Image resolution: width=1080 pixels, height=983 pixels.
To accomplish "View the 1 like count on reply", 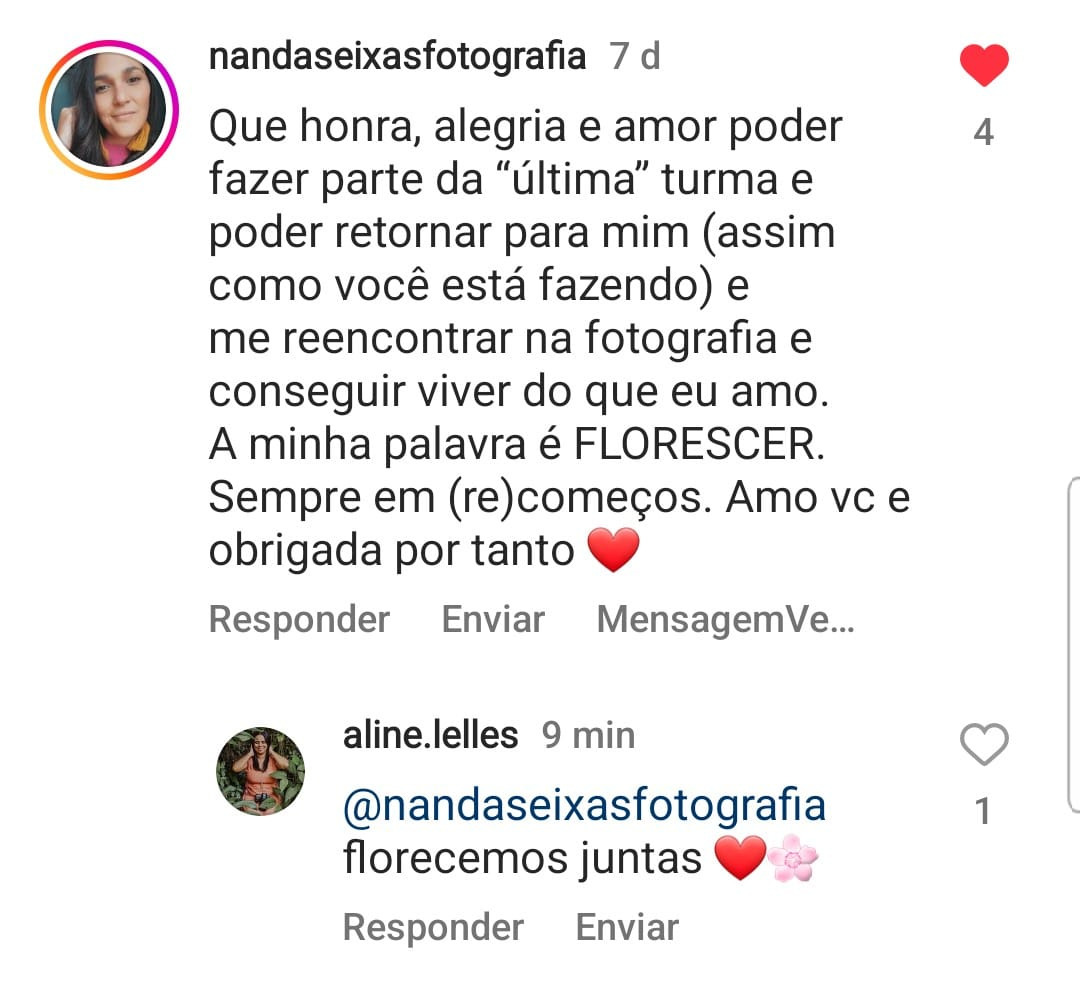I will pos(983,811).
